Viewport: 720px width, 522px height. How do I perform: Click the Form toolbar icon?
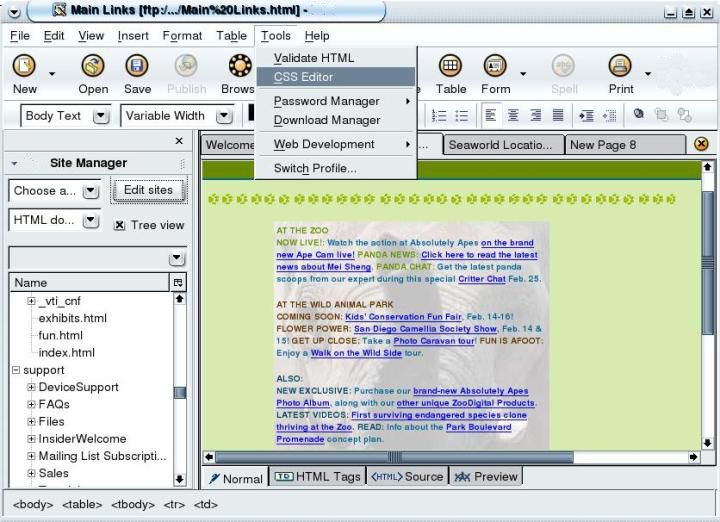(495, 66)
